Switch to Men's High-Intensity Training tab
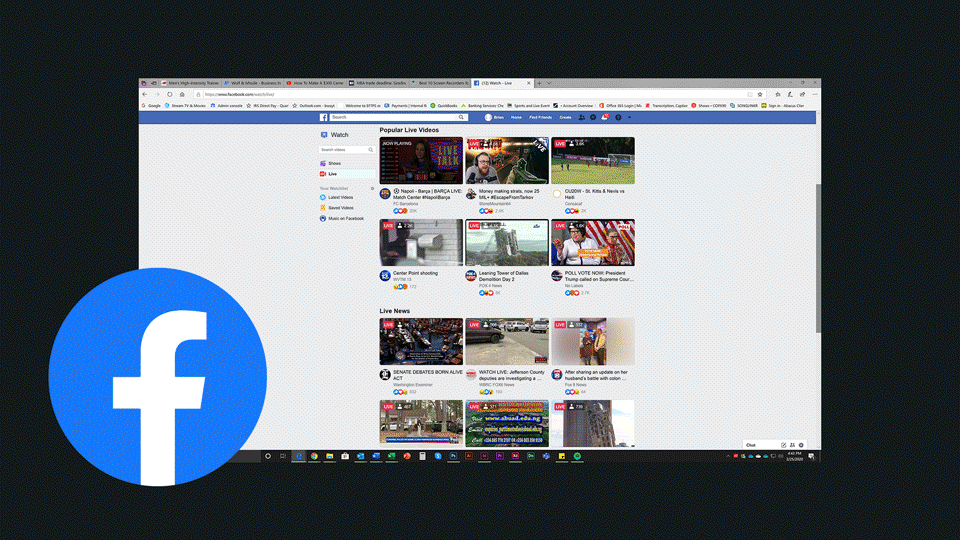 click(190, 83)
